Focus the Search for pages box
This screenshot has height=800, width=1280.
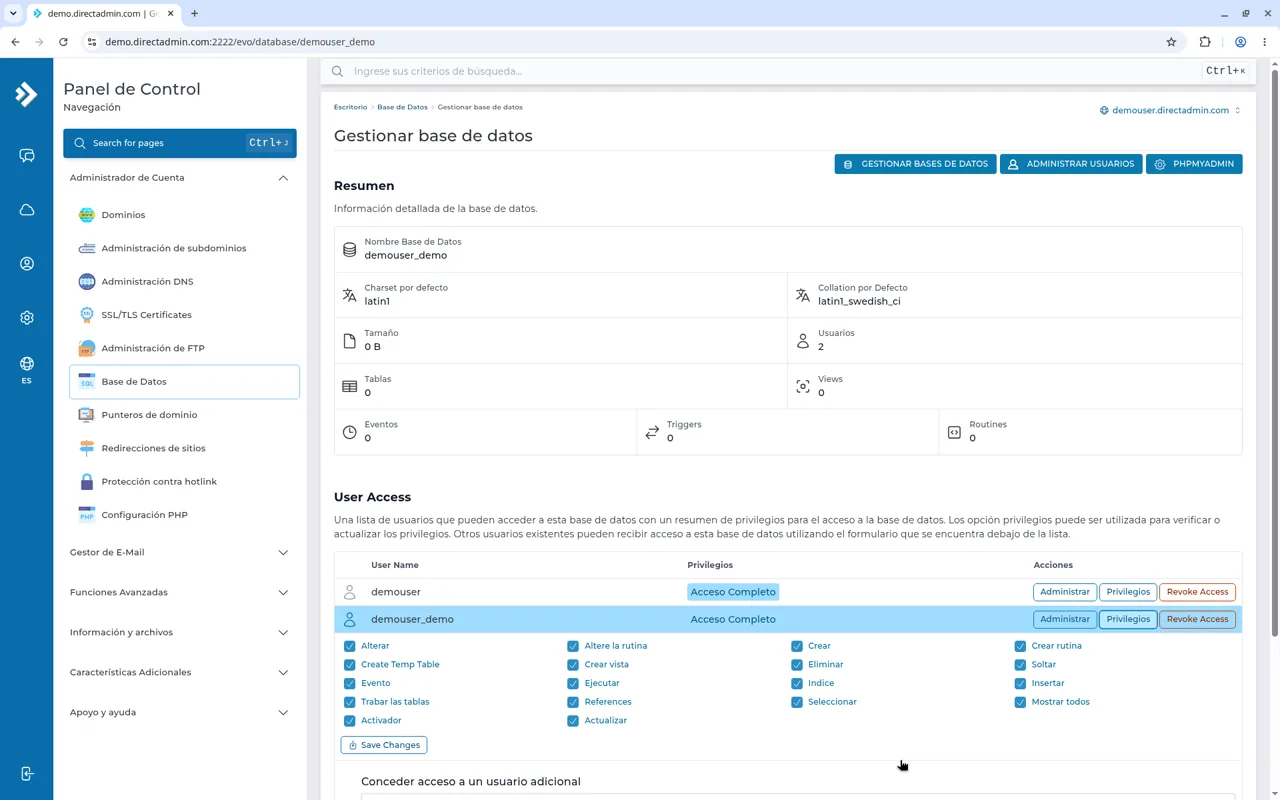click(180, 143)
